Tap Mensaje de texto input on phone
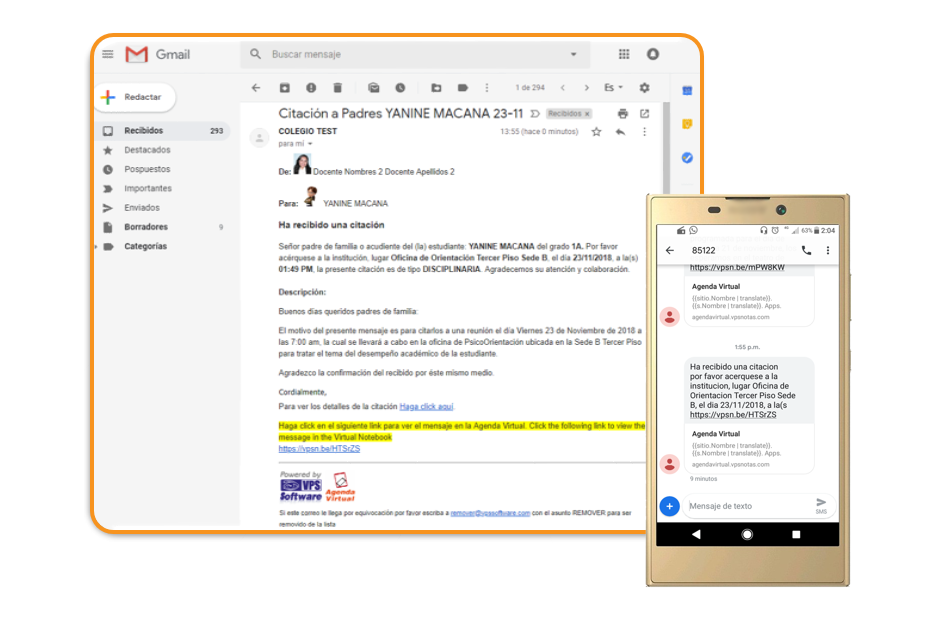 (x=749, y=506)
